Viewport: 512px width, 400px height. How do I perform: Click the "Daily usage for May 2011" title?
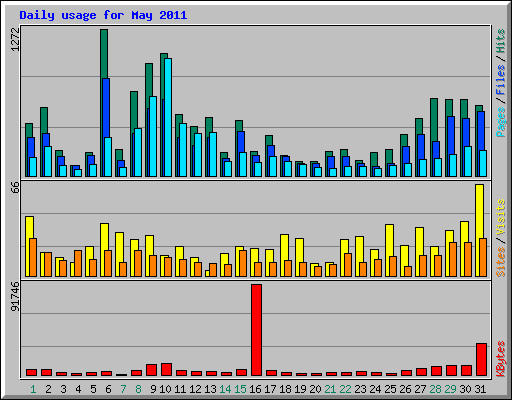point(103,15)
